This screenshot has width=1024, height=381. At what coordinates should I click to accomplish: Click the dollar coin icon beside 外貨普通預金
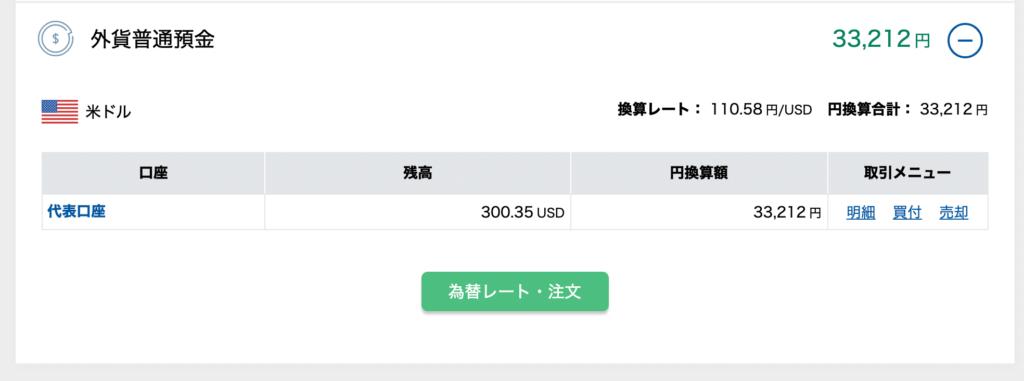click(56, 39)
